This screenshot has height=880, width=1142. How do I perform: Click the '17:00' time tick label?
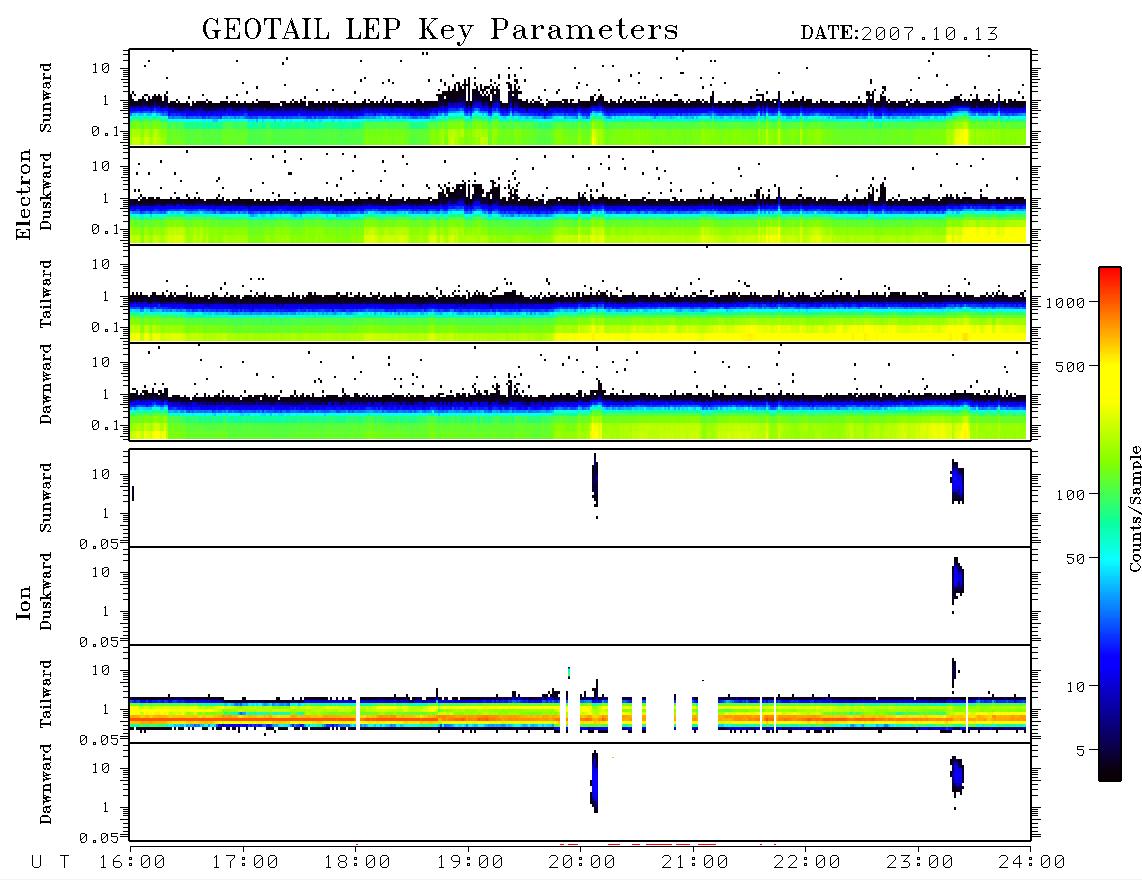tap(245, 863)
